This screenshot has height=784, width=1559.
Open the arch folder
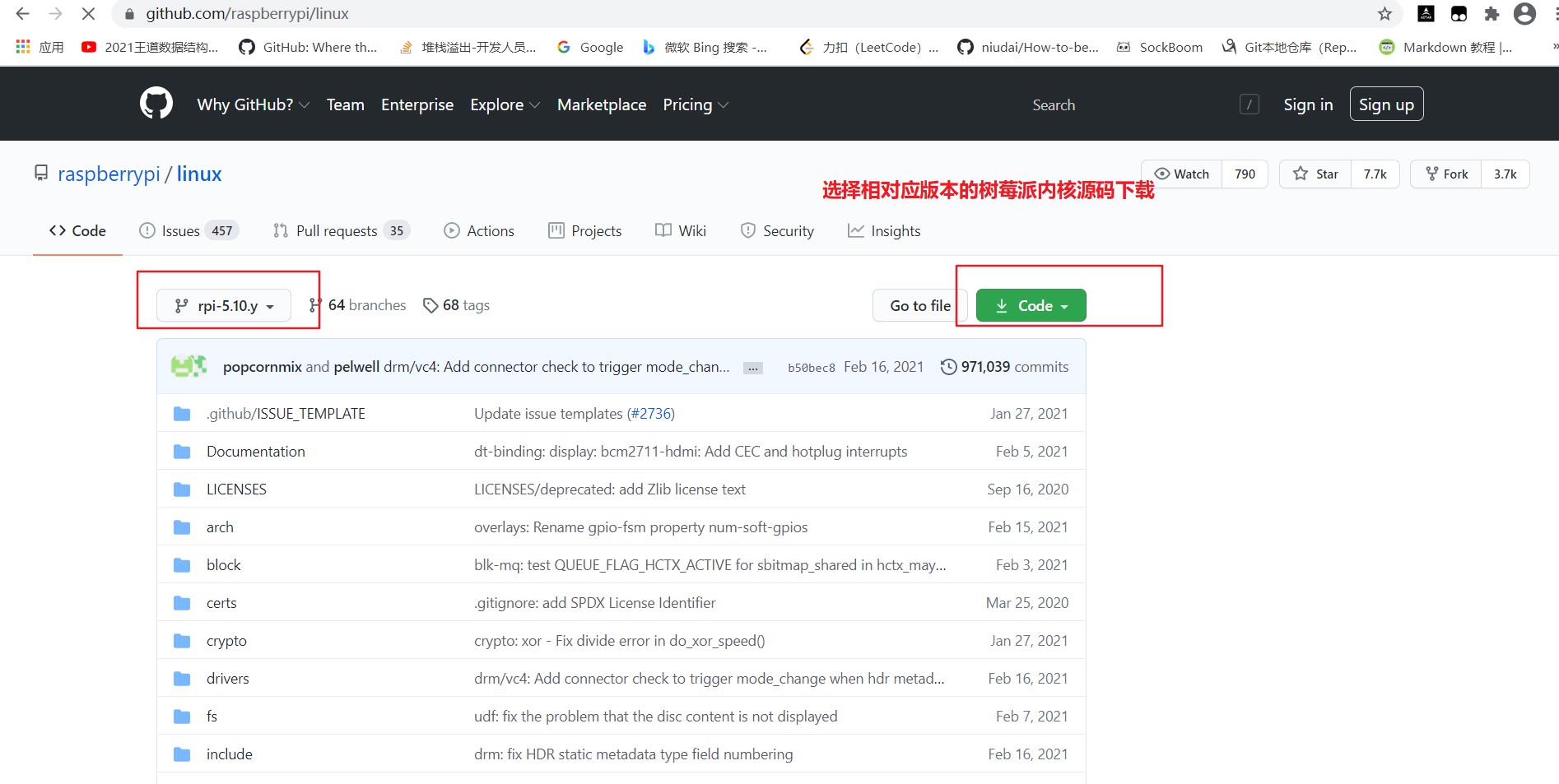[x=220, y=527]
